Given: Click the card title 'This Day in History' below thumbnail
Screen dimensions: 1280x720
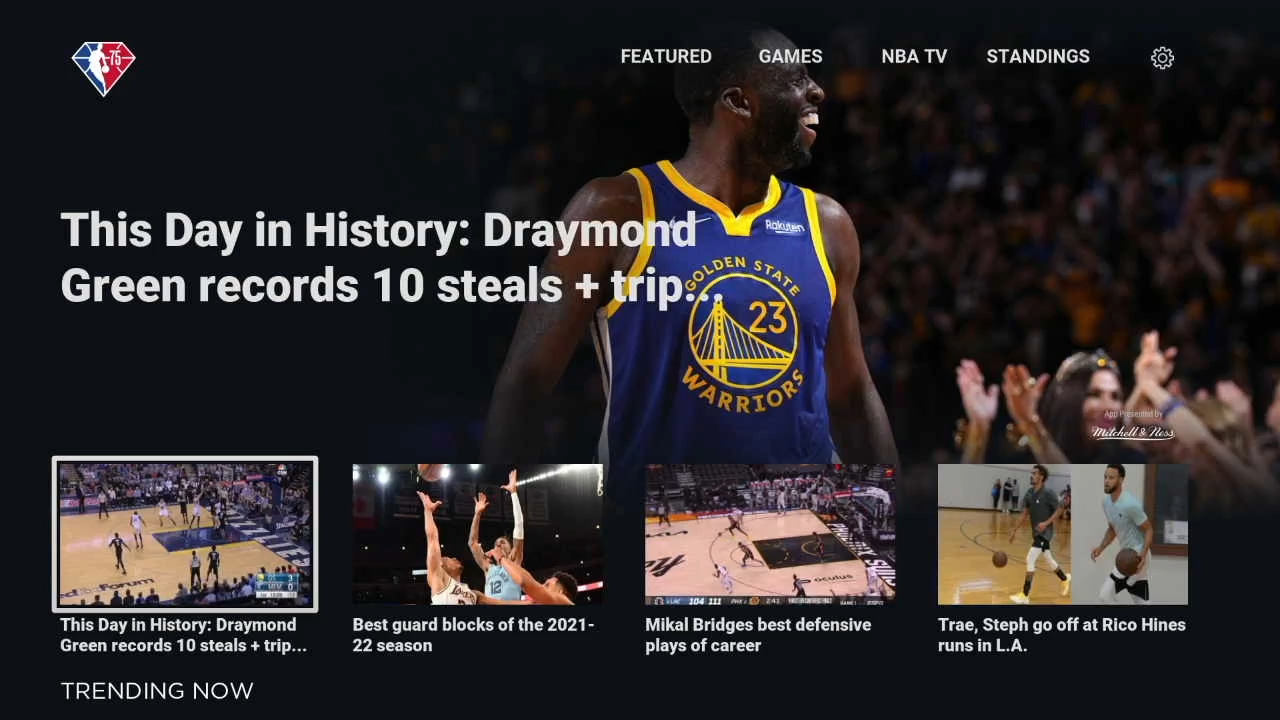Looking at the screenshot, I should pyautogui.click(x=183, y=635).
